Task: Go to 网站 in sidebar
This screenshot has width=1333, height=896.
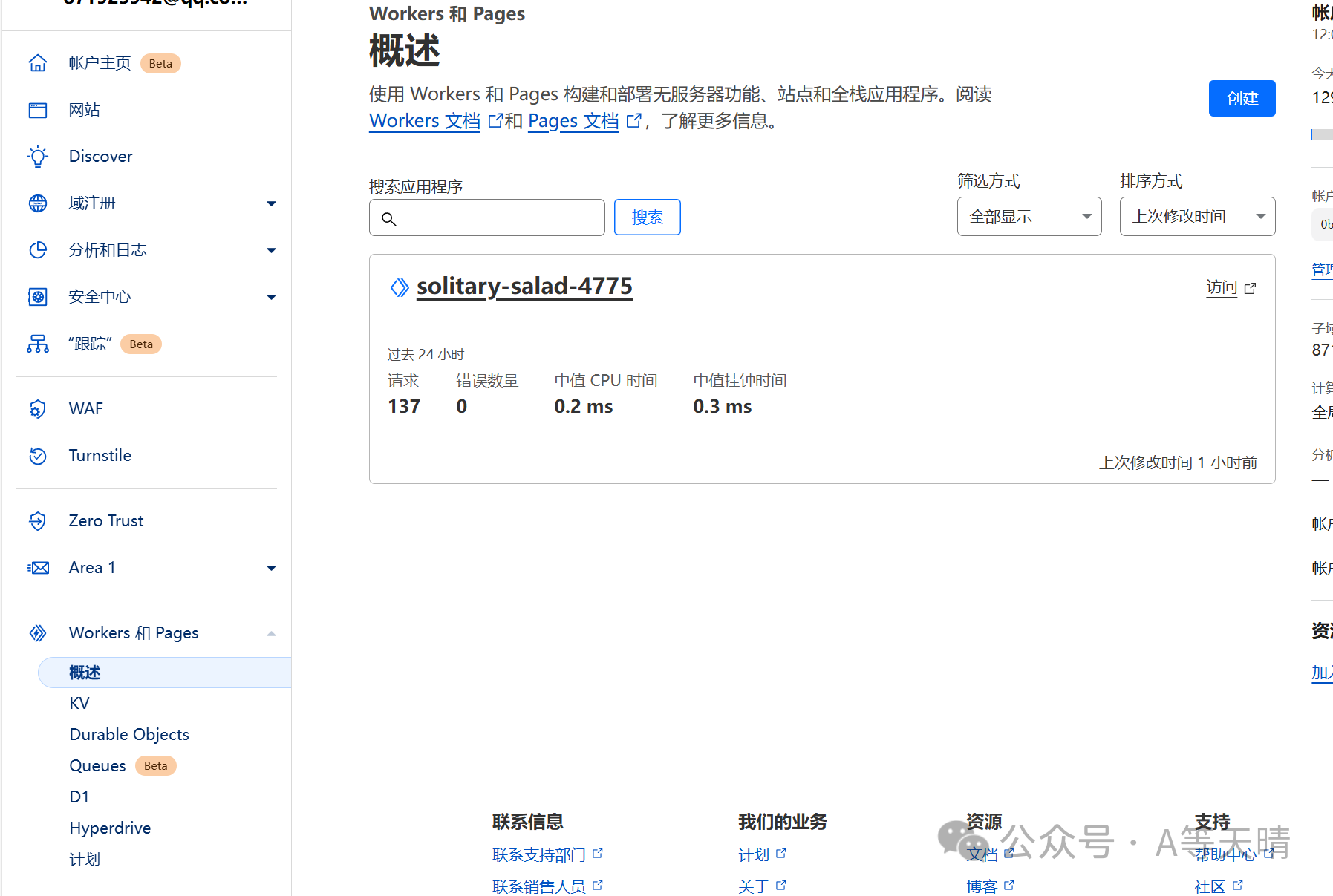Action: [x=84, y=110]
